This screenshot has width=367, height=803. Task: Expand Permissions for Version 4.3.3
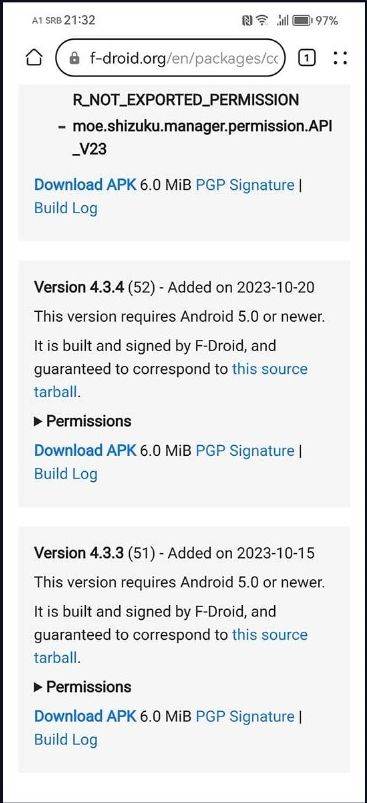(x=82, y=687)
